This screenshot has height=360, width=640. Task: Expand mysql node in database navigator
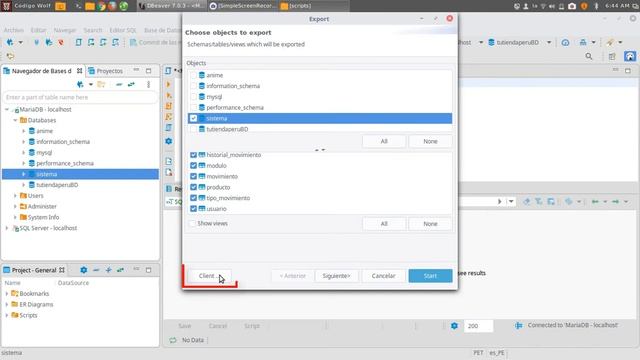24,153
